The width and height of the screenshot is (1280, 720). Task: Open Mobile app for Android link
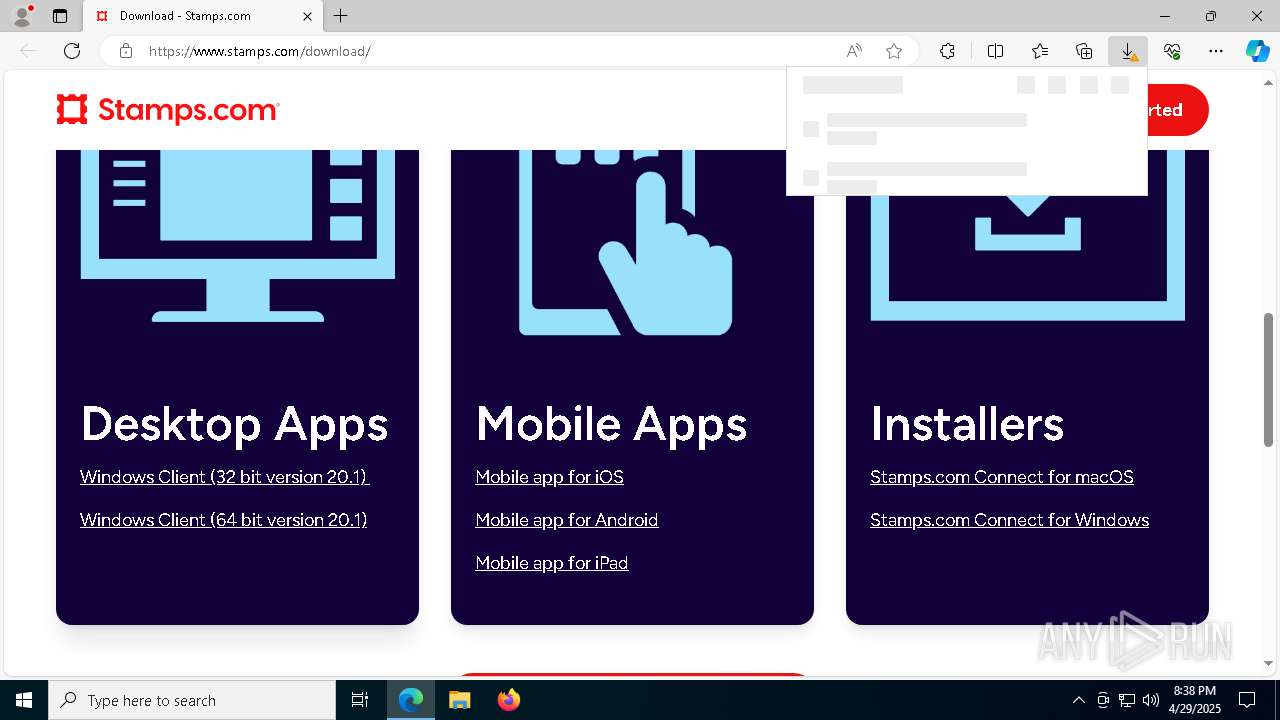click(x=567, y=520)
